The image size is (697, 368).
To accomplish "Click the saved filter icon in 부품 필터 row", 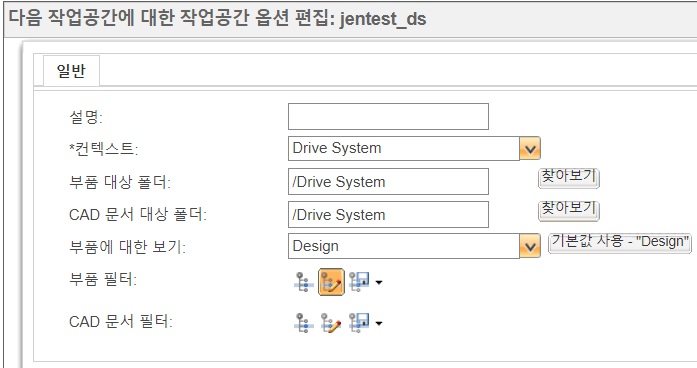I will pyautogui.click(x=359, y=282).
